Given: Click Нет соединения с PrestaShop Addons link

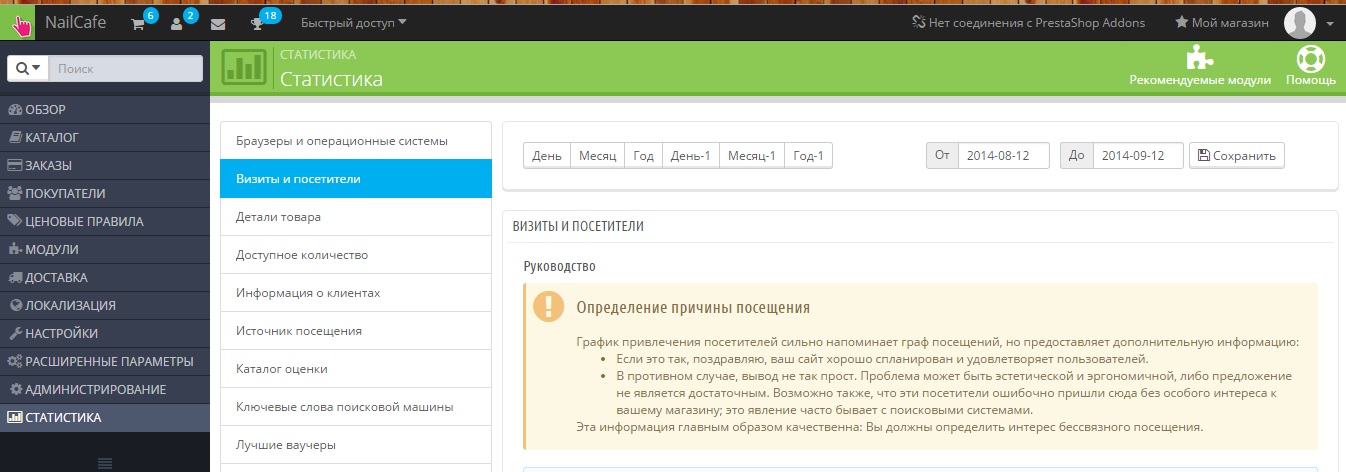Looking at the screenshot, I should pyautogui.click(x=1029, y=22).
